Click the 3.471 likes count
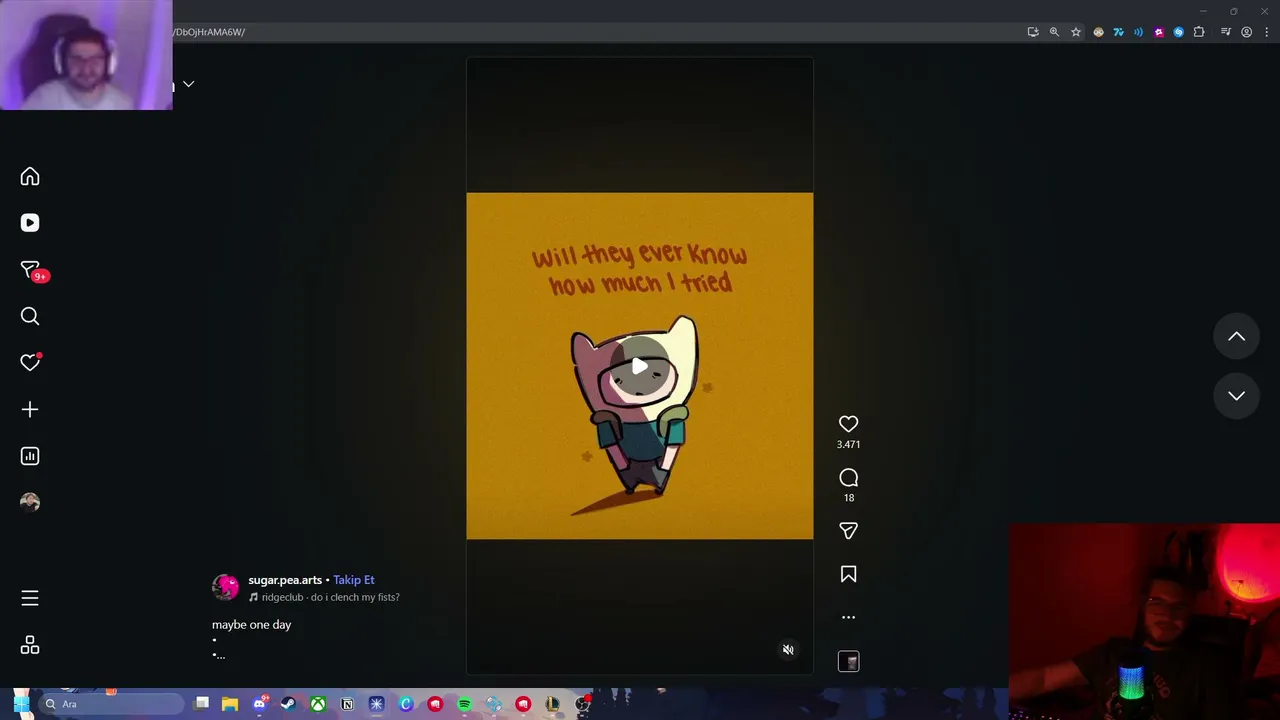The image size is (1280, 720). tap(848, 445)
